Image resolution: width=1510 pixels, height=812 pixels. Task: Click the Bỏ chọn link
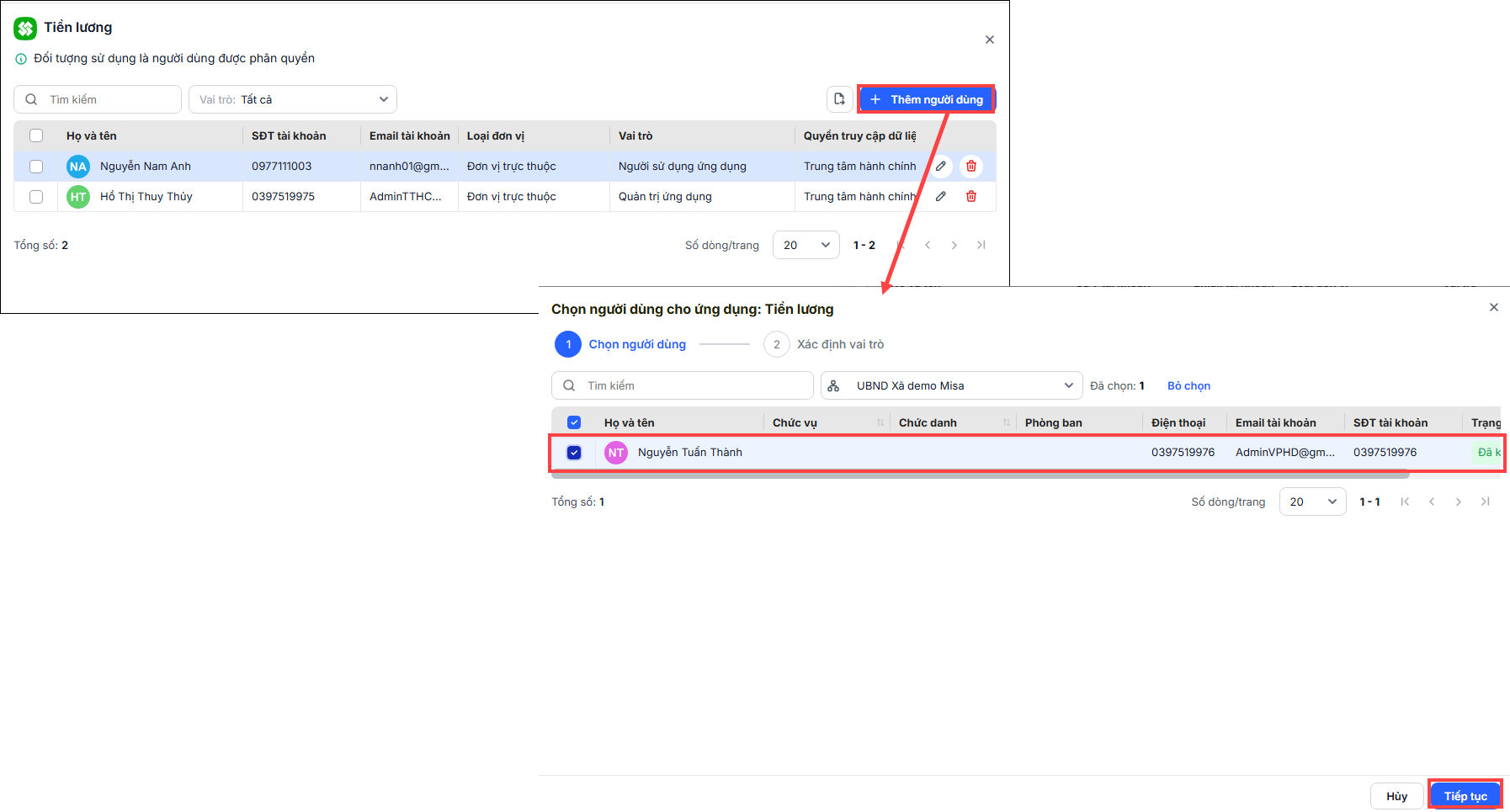pos(1188,385)
